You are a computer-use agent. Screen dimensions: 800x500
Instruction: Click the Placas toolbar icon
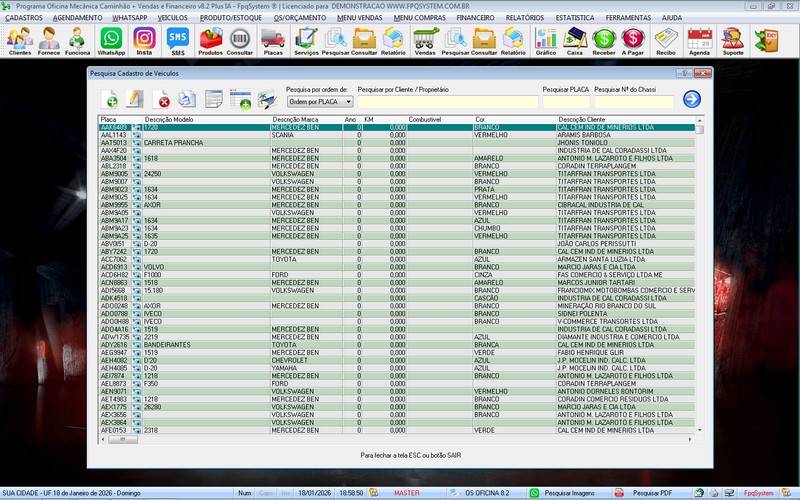pos(272,40)
